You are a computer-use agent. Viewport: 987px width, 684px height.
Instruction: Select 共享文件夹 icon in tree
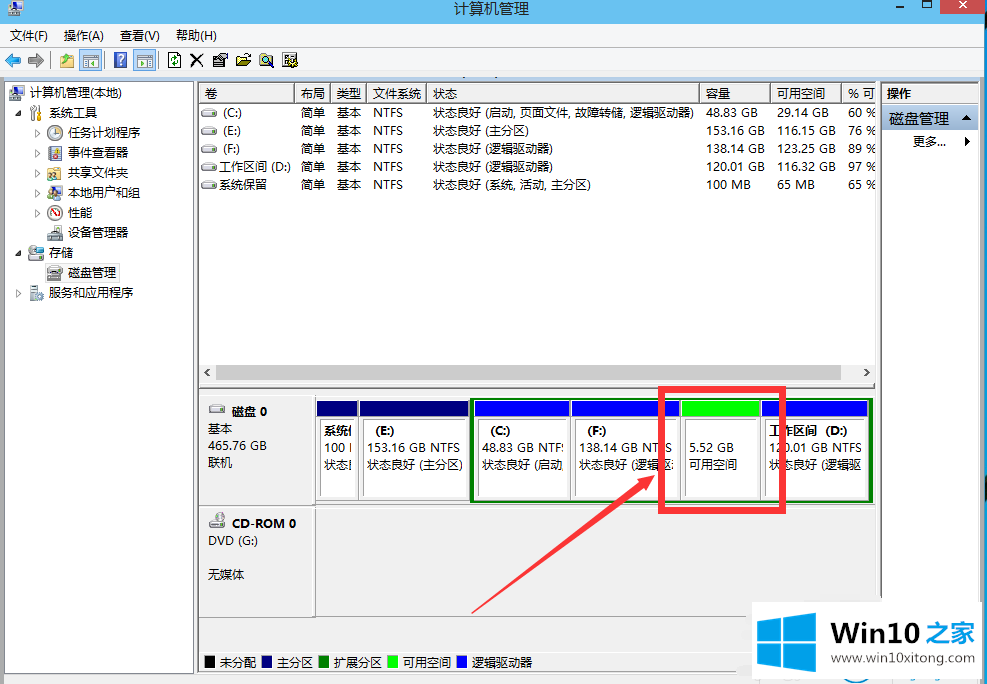coord(55,173)
